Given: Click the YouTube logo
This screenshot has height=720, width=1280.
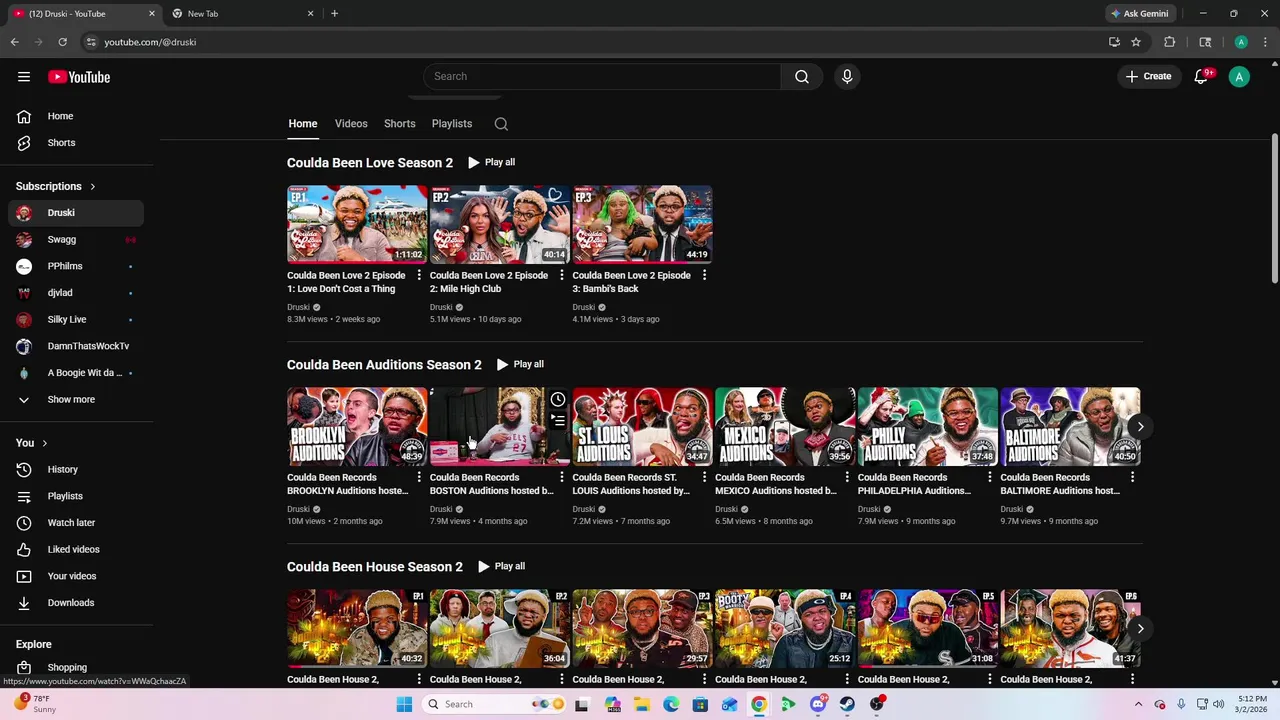Looking at the screenshot, I should coord(79,77).
